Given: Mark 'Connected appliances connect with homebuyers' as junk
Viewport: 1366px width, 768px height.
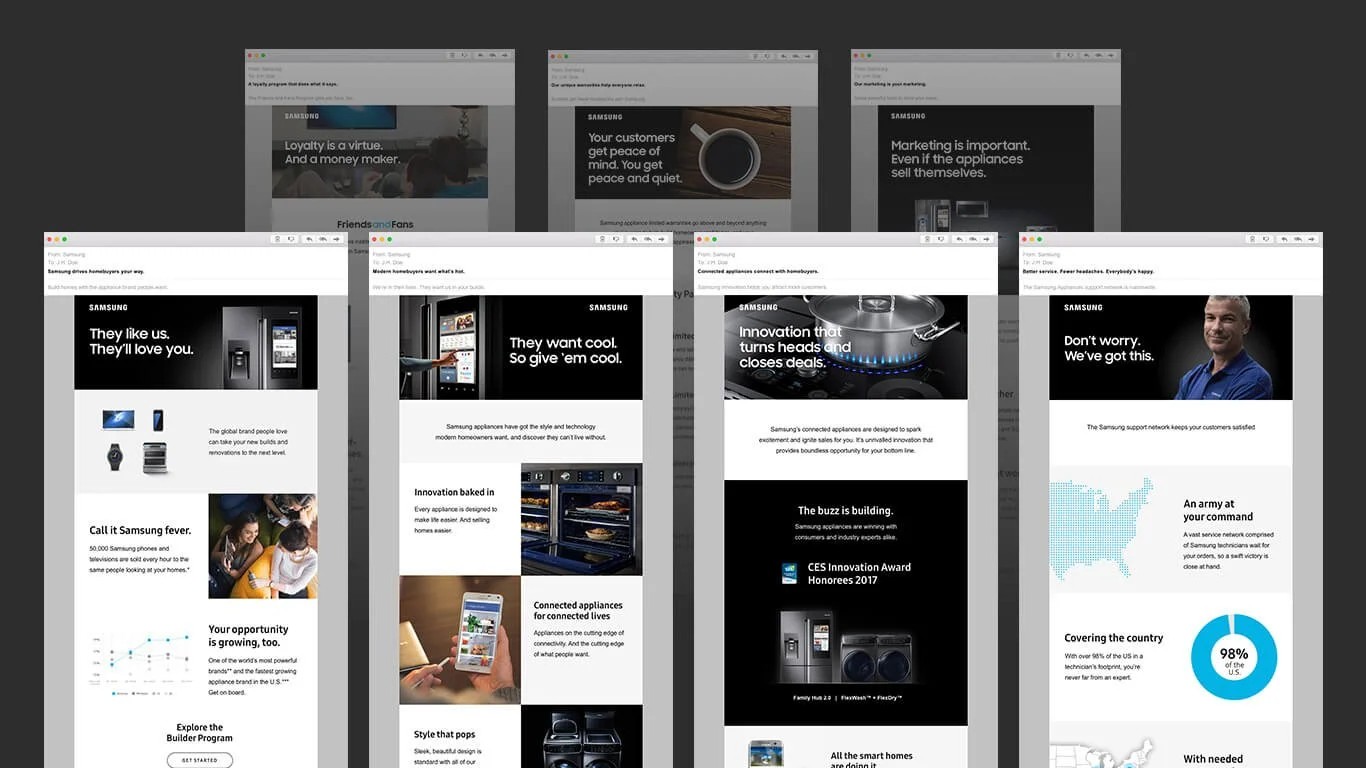Looking at the screenshot, I should (941, 239).
